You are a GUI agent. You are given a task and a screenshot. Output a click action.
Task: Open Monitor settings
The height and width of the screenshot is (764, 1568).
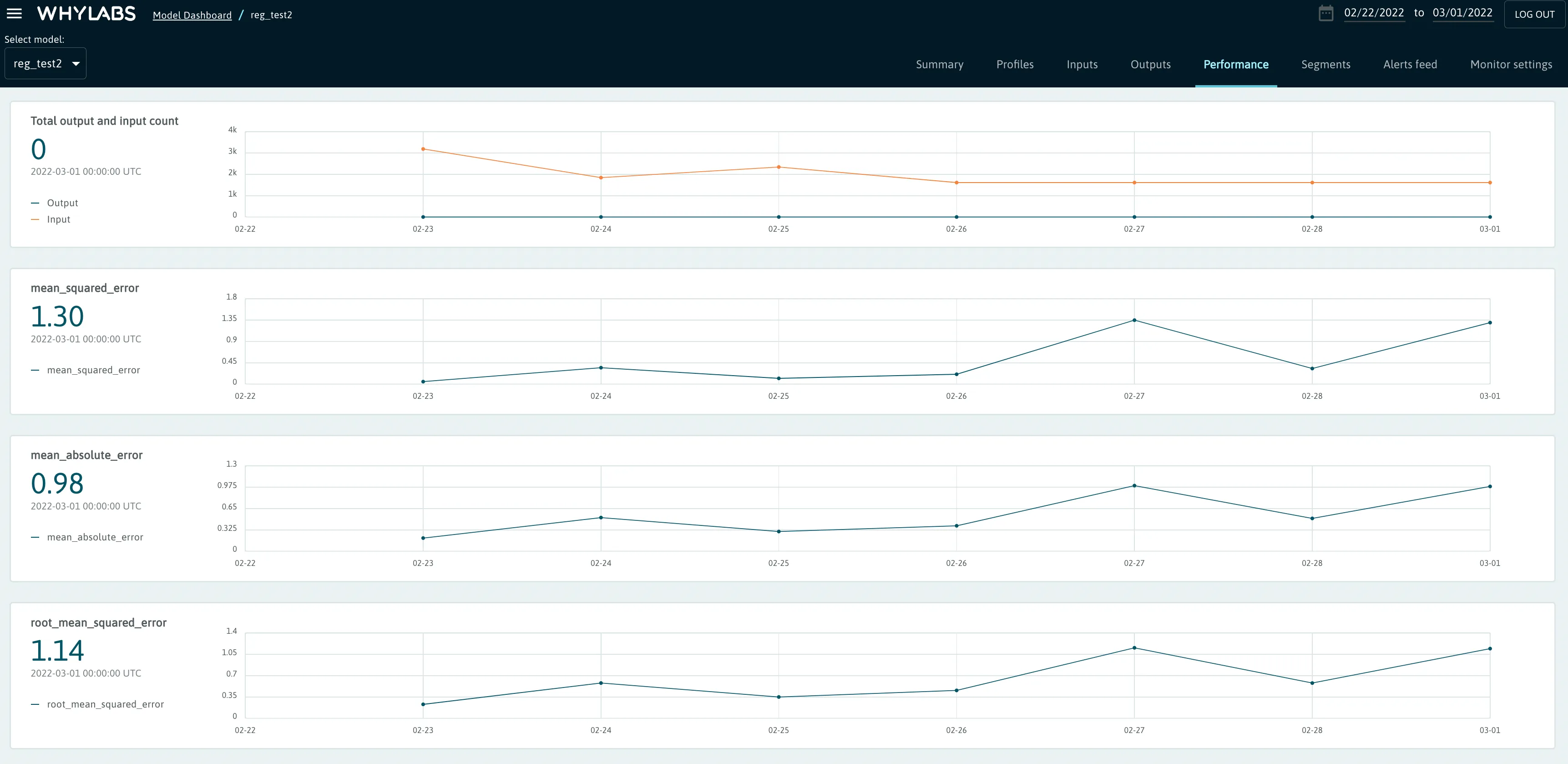tap(1512, 64)
